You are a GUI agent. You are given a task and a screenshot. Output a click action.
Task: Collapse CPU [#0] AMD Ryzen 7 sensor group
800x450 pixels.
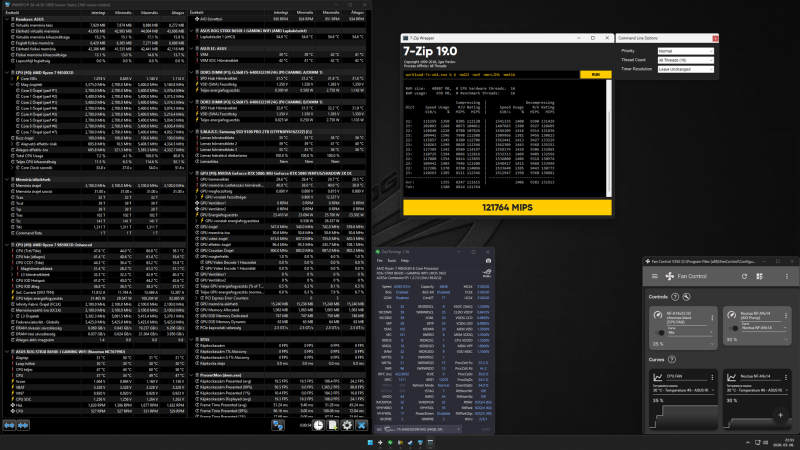(7, 72)
